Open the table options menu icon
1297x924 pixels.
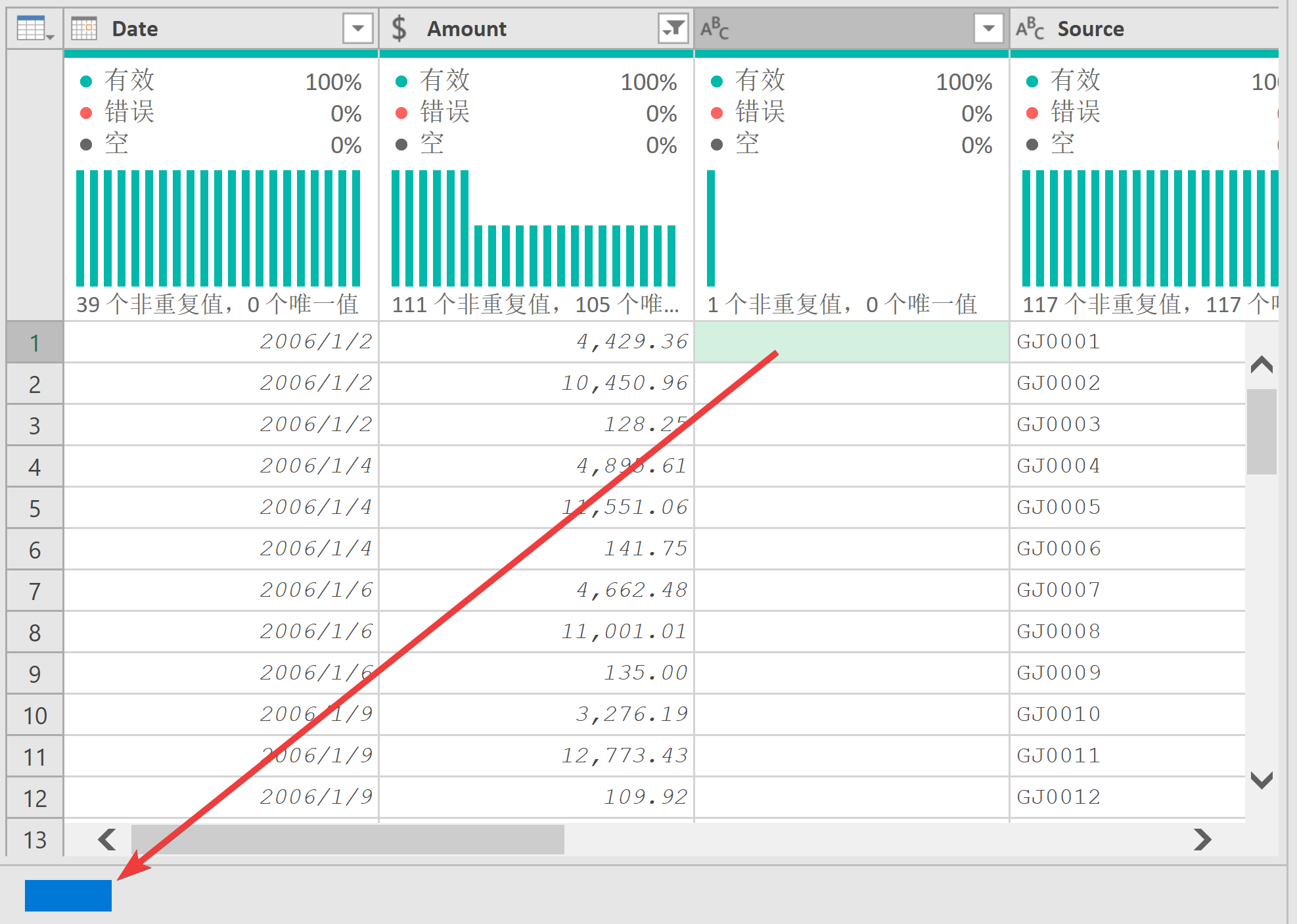point(34,29)
